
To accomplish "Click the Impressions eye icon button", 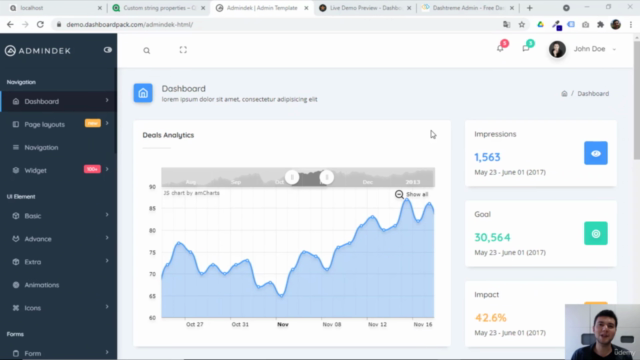I will pos(596,153).
